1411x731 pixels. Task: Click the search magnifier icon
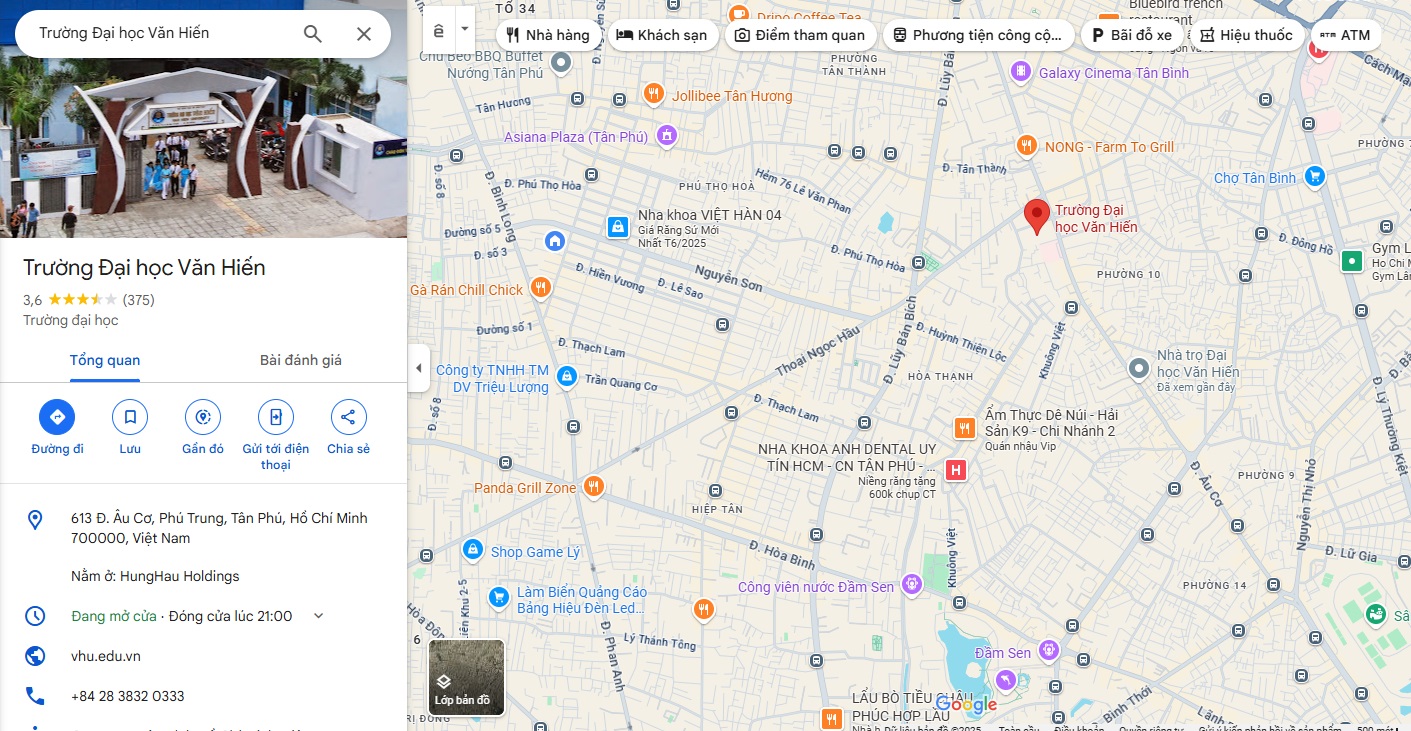[x=313, y=34]
